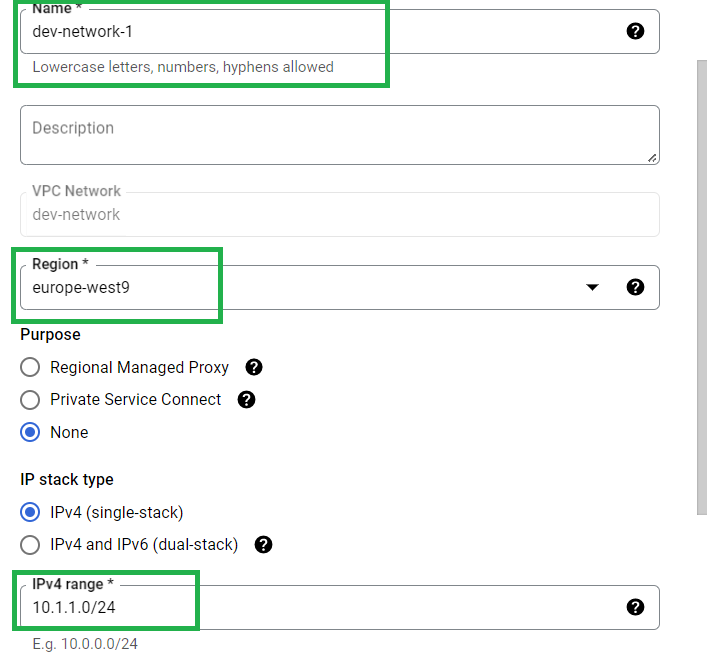Select IPv4 and IPv6 (dual-stack)
707x665 pixels.
pyautogui.click(x=30, y=545)
